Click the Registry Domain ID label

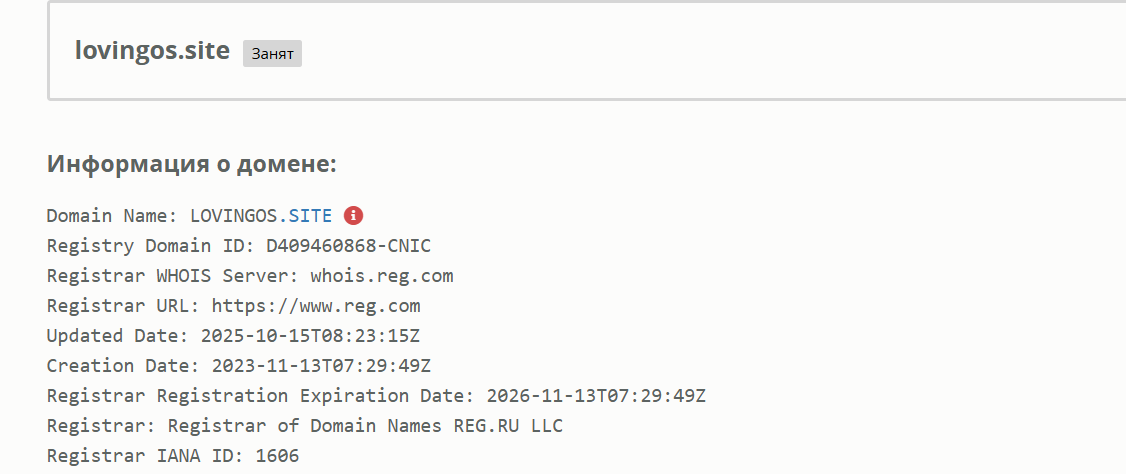click(x=151, y=245)
